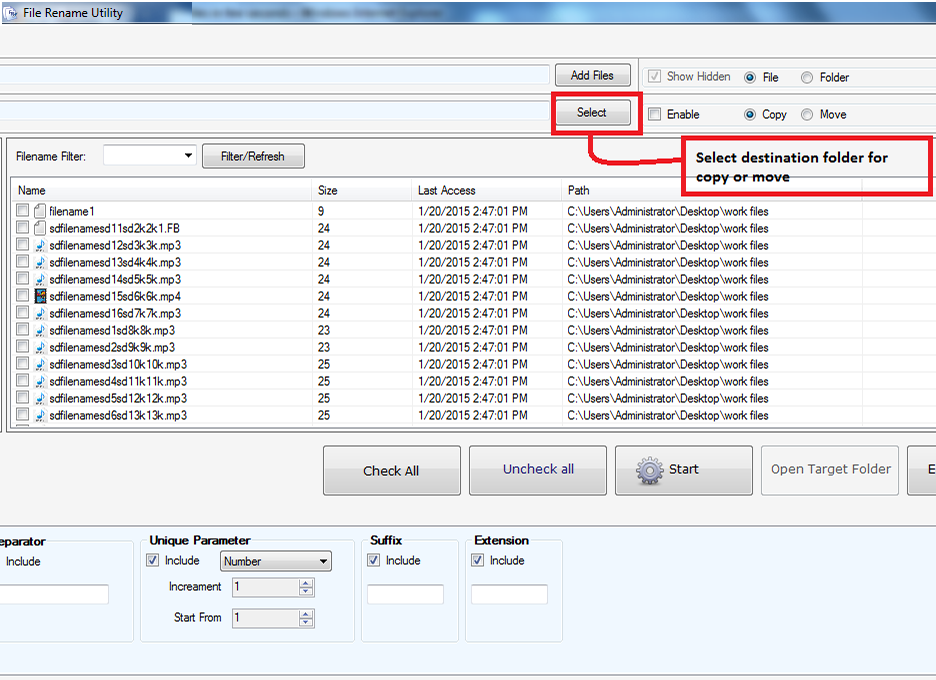Click the Separator text field
The width and height of the screenshot is (936, 680).
pos(54,594)
